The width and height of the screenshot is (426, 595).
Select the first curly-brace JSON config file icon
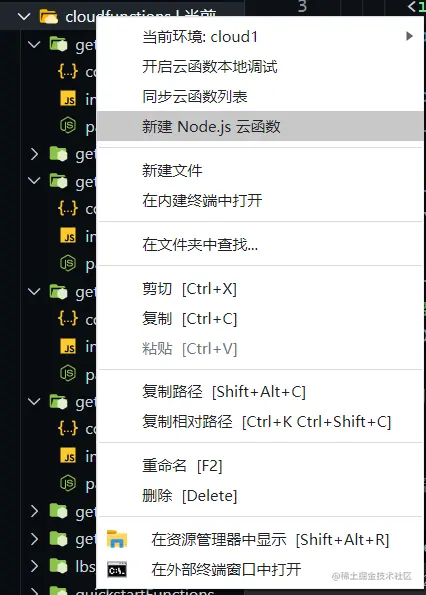click(x=68, y=71)
